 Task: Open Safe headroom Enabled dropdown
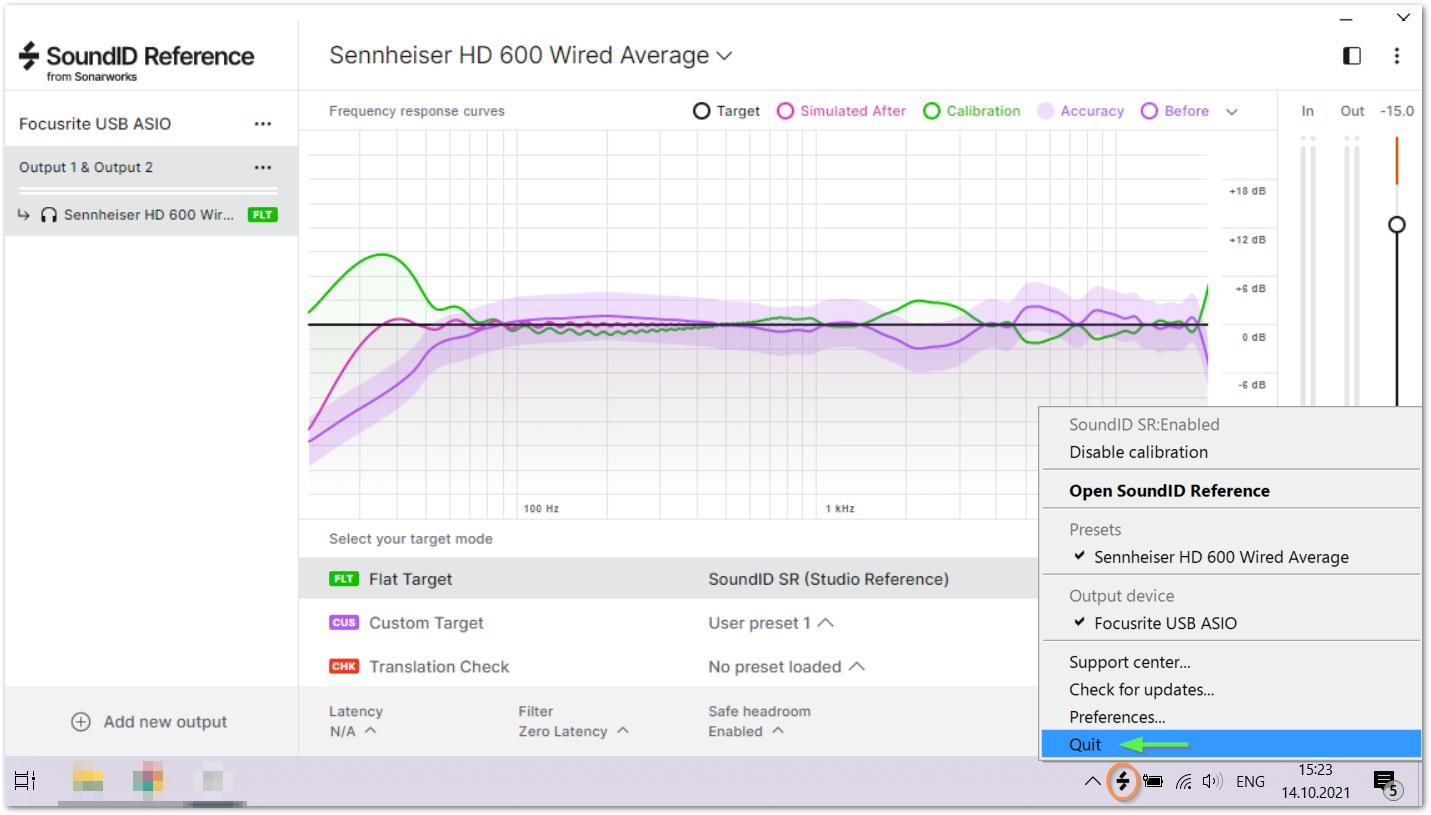coord(745,731)
